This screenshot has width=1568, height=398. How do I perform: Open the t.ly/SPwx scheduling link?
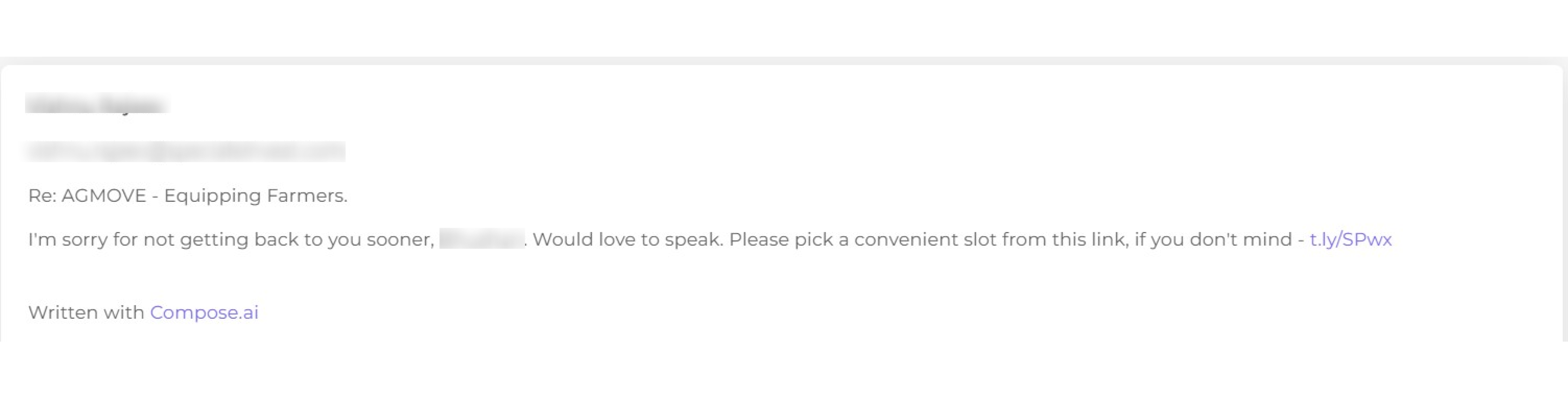[1350, 240]
